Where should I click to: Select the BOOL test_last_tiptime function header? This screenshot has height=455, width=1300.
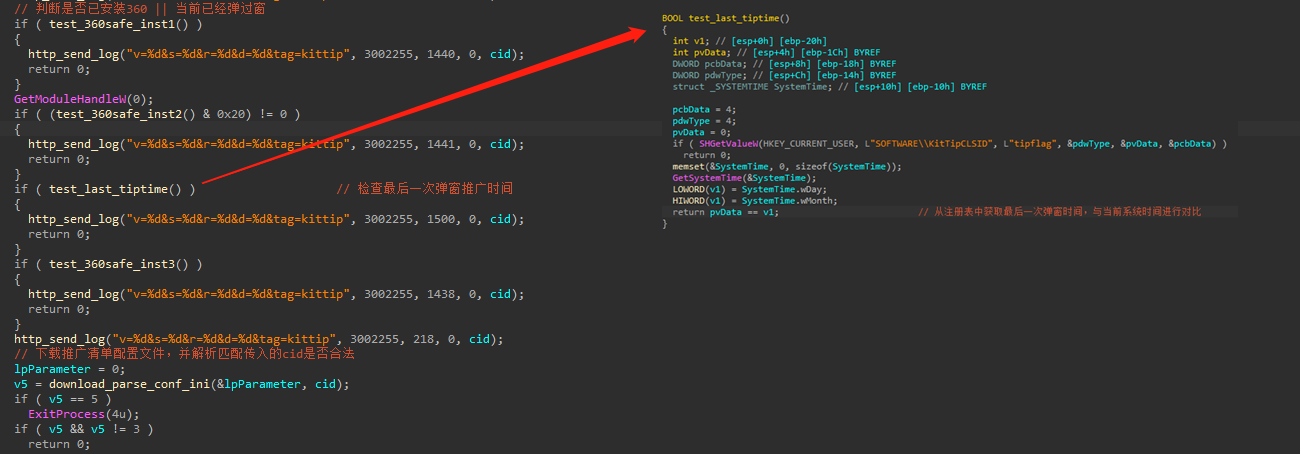coord(725,19)
